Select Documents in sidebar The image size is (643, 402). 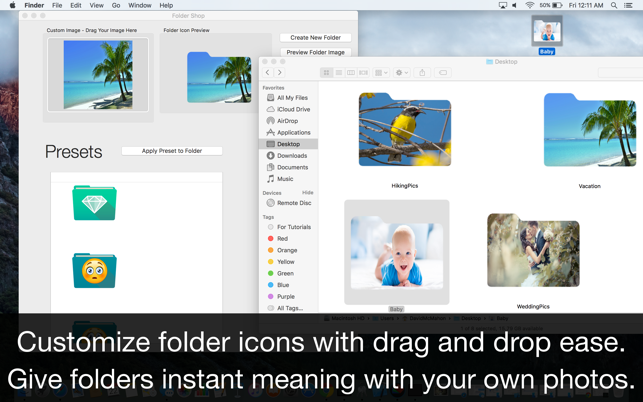pyautogui.click(x=289, y=167)
